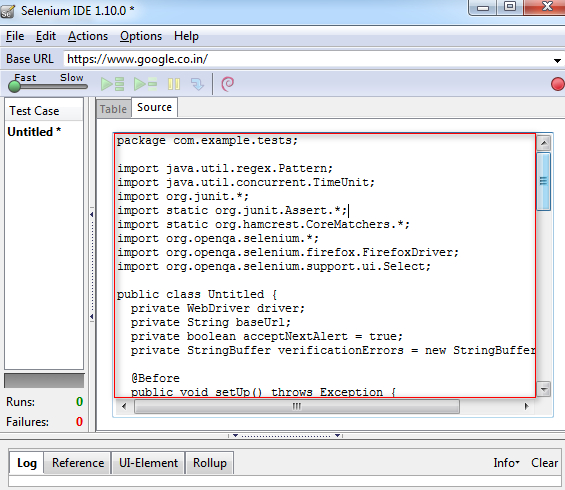This screenshot has width=565, height=490.
Task: Open the Info dropdown in log pane
Action: (506, 463)
